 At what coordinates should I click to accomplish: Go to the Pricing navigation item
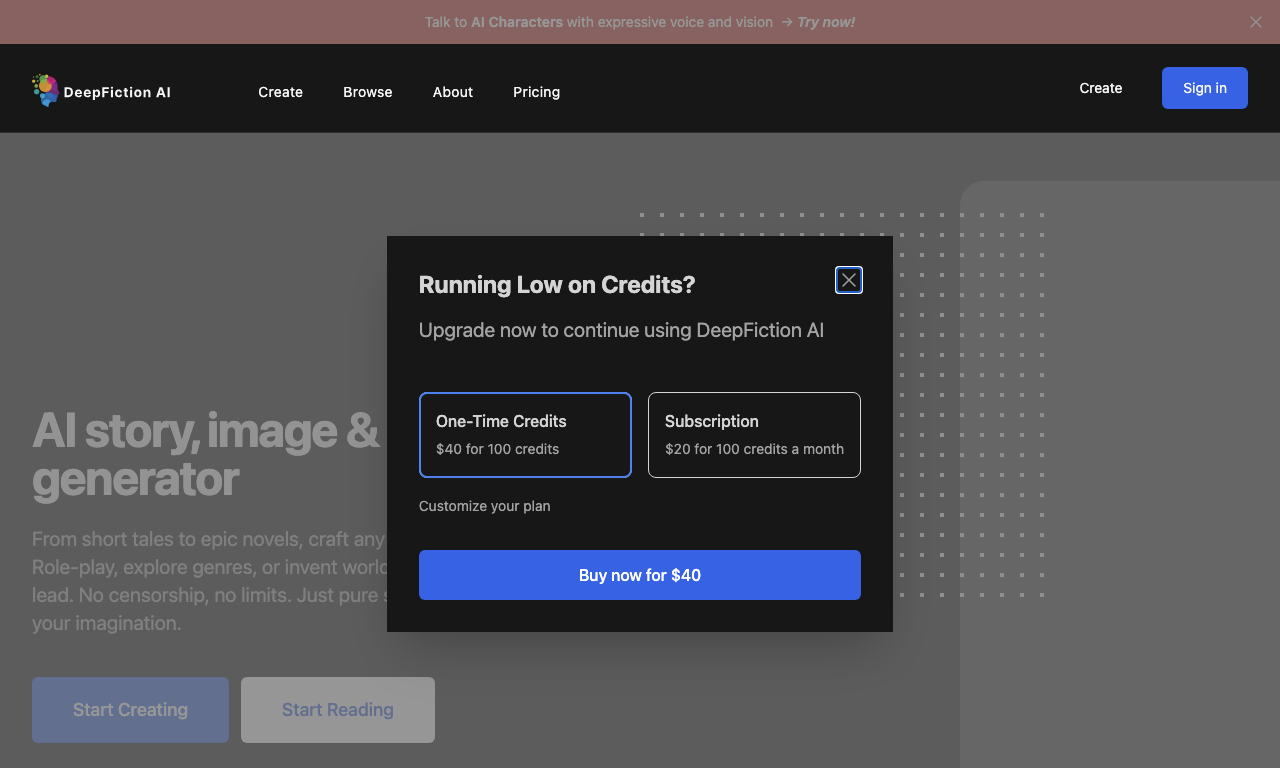click(x=536, y=92)
